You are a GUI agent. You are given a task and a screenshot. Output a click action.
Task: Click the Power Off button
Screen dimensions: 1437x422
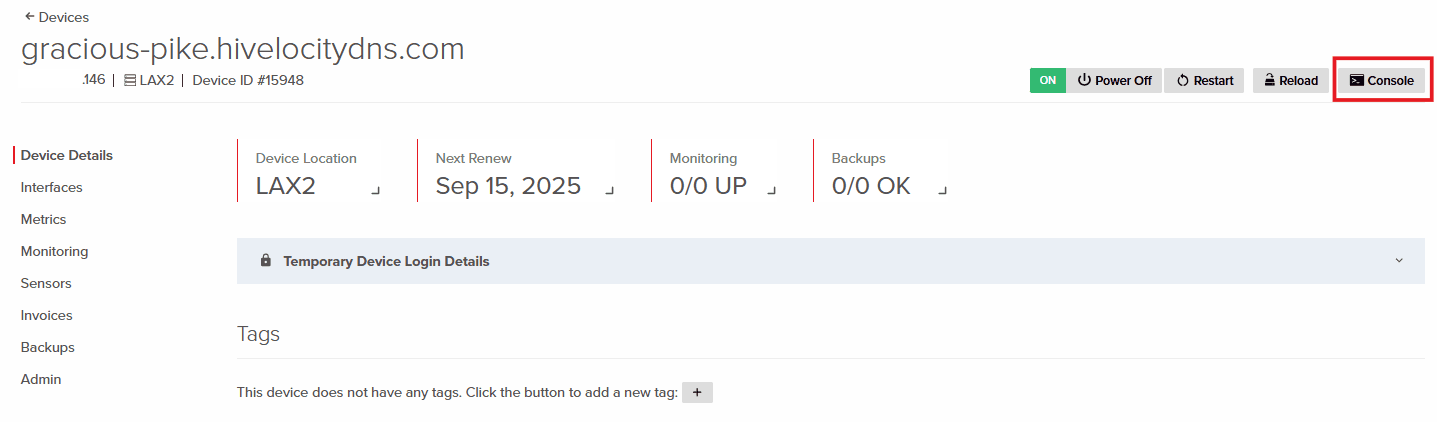[x=1114, y=81]
